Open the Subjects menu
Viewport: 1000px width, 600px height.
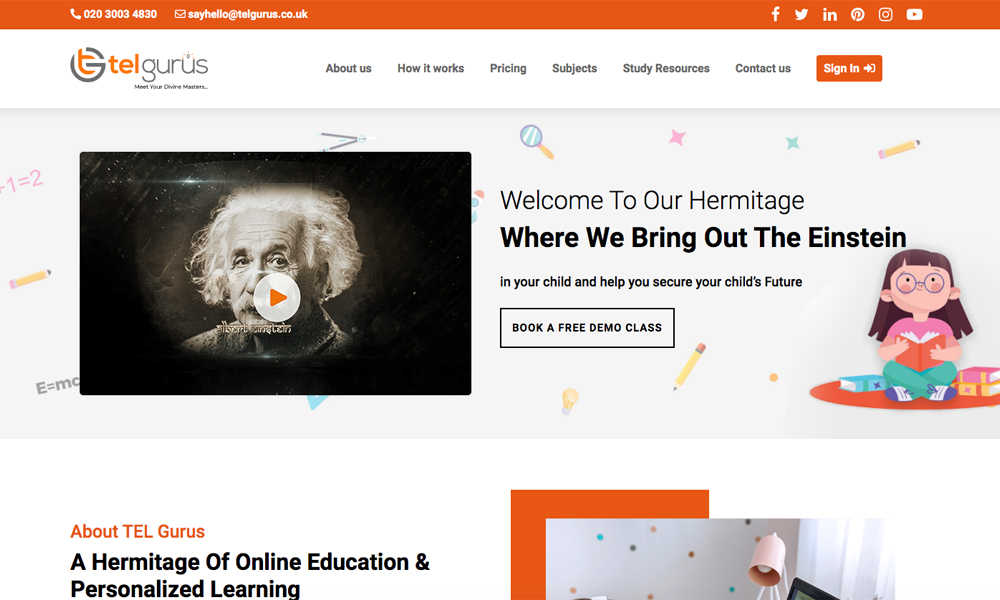574,68
